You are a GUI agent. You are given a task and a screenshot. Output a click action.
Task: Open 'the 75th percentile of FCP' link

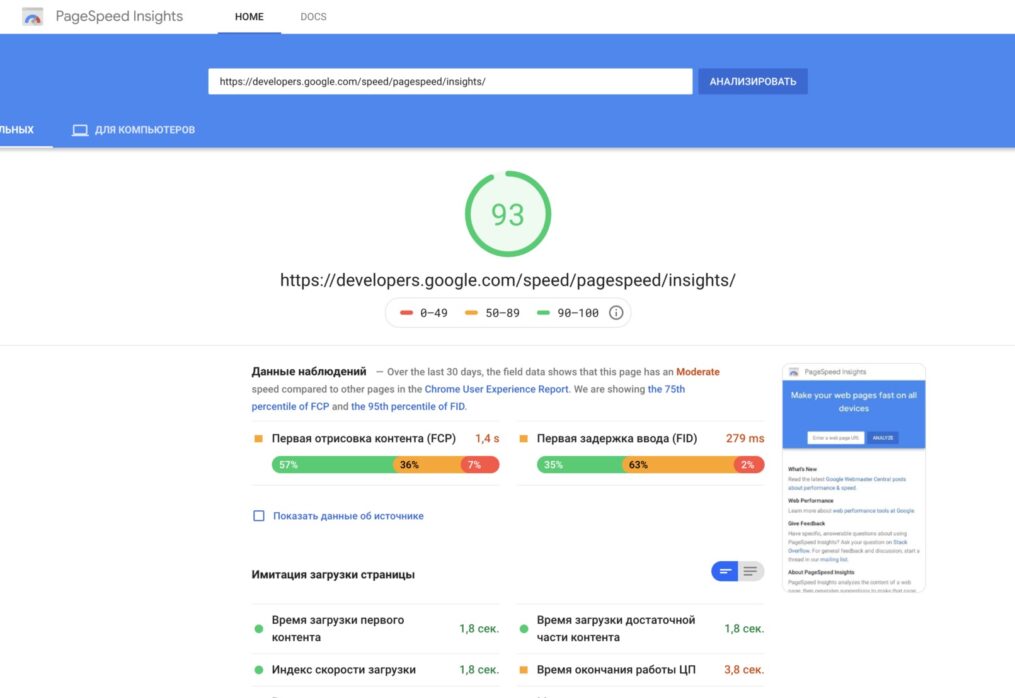[x=468, y=398]
